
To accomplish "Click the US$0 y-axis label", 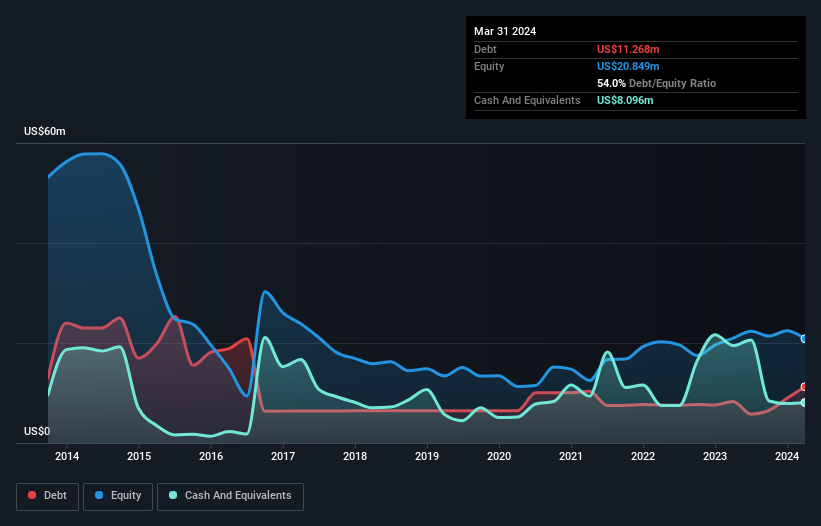I will point(37,431).
